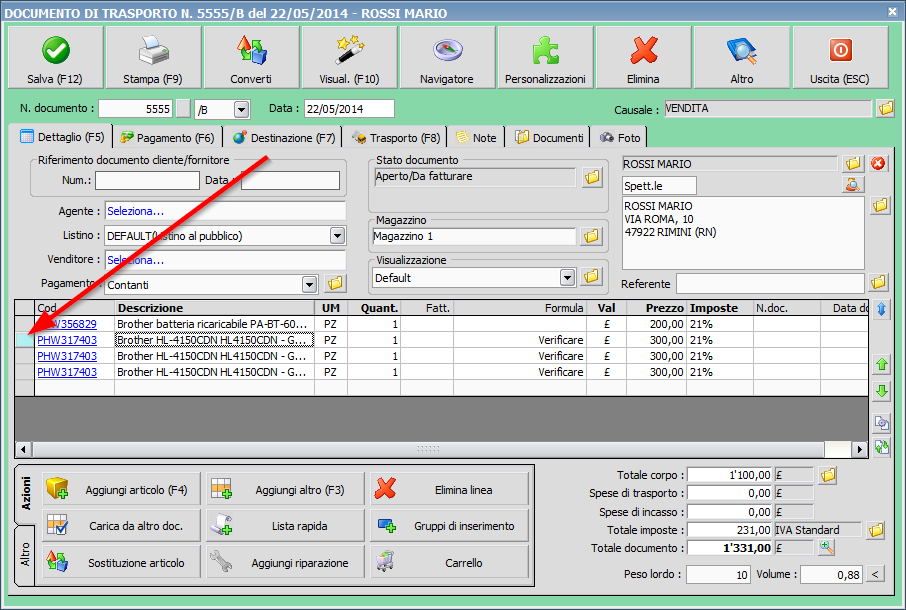The width and height of the screenshot is (906, 610).
Task: Switch to Pagamento (F6) tab
Action: click(167, 137)
